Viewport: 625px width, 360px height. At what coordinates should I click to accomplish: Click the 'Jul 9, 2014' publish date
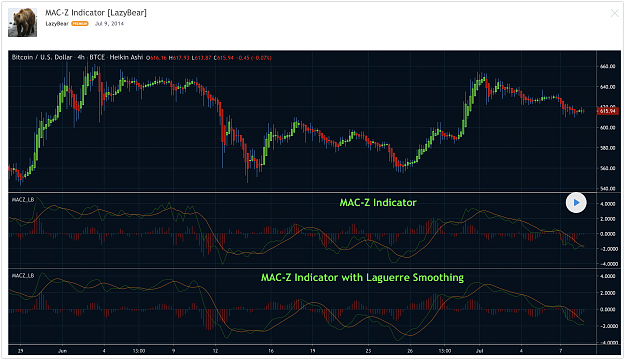point(109,24)
